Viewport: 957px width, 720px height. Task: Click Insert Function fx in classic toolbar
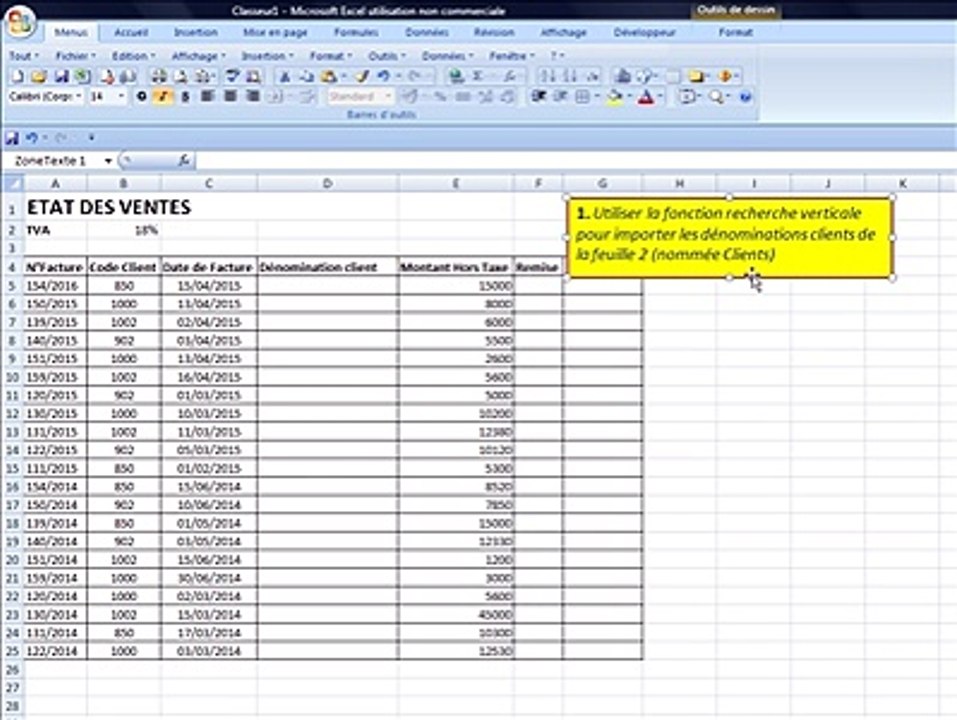pos(510,76)
